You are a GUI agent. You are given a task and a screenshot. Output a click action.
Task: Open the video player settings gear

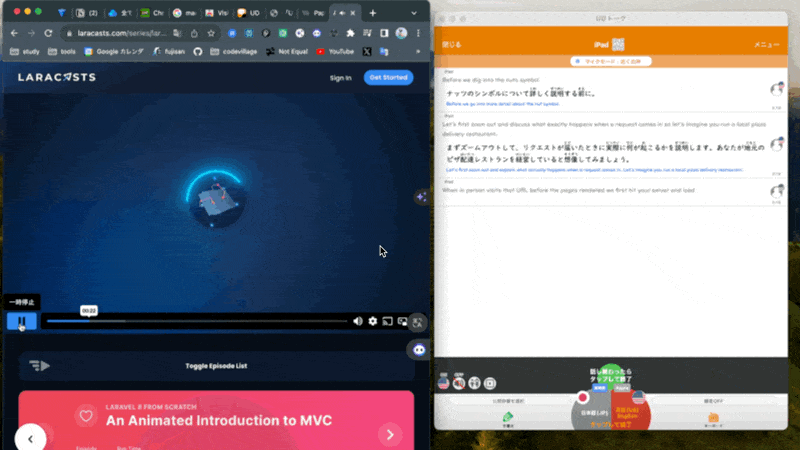point(373,321)
